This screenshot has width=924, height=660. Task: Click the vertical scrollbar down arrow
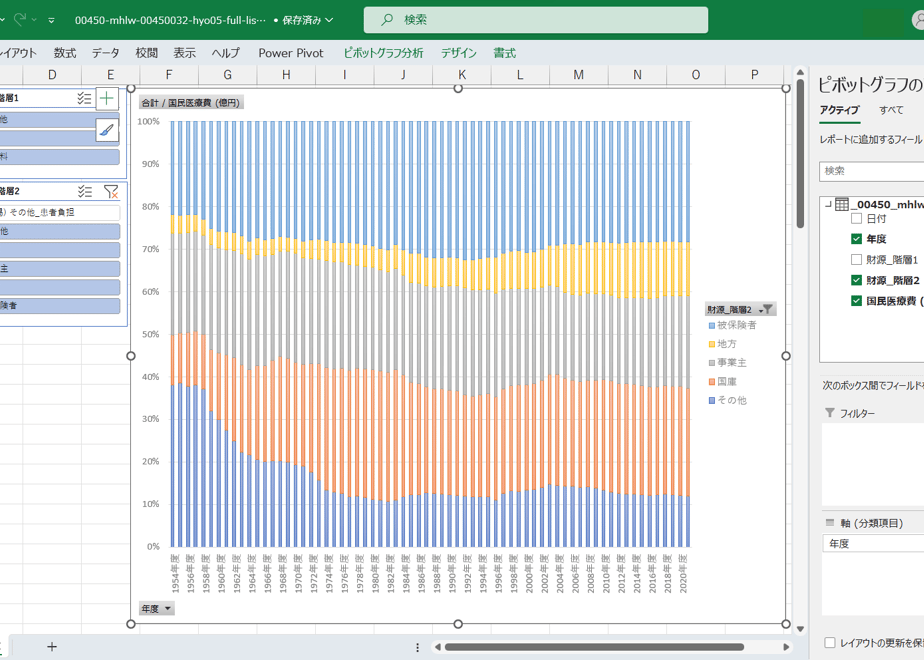pyautogui.click(x=800, y=629)
